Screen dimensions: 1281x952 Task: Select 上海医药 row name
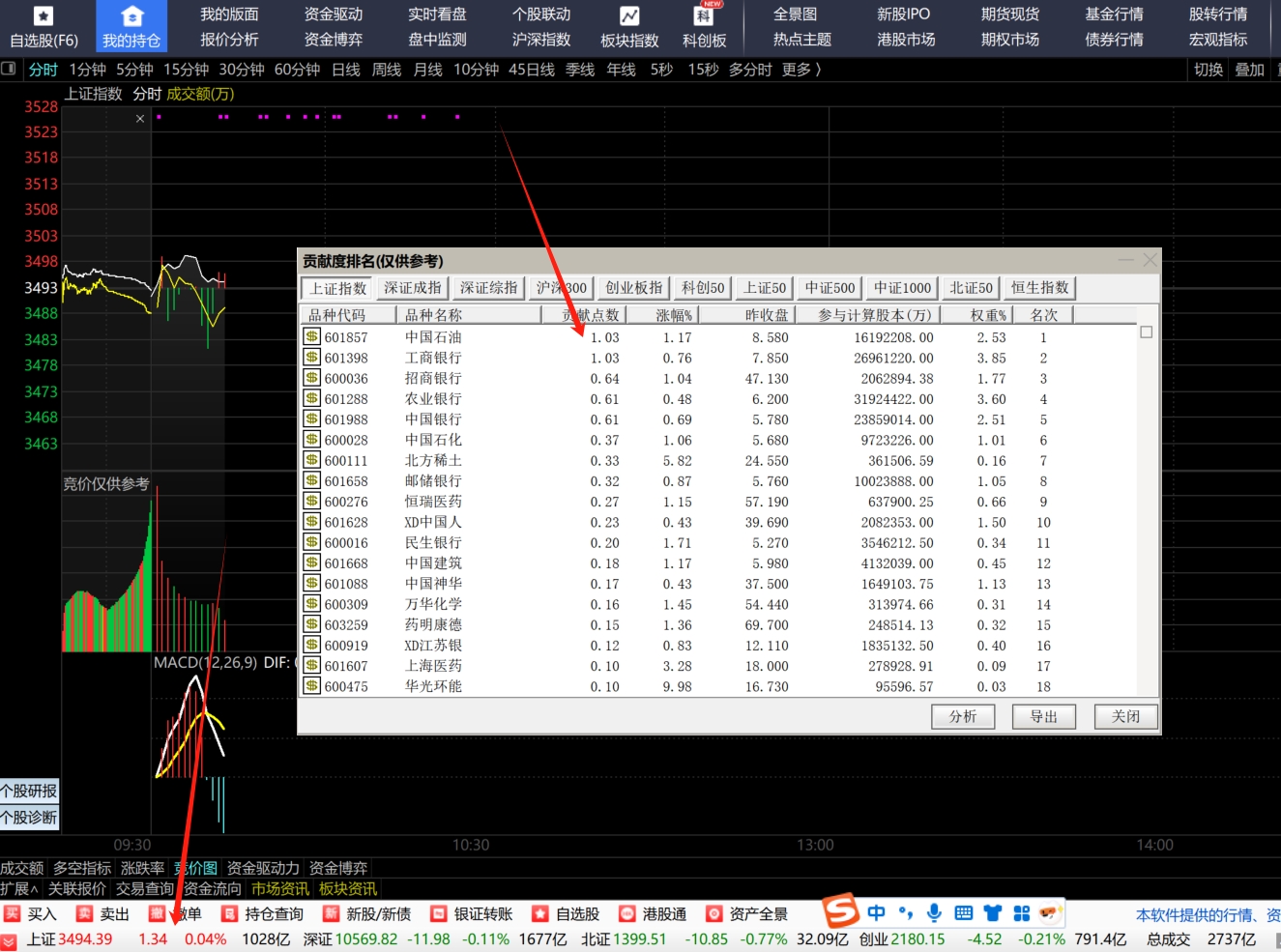433,666
